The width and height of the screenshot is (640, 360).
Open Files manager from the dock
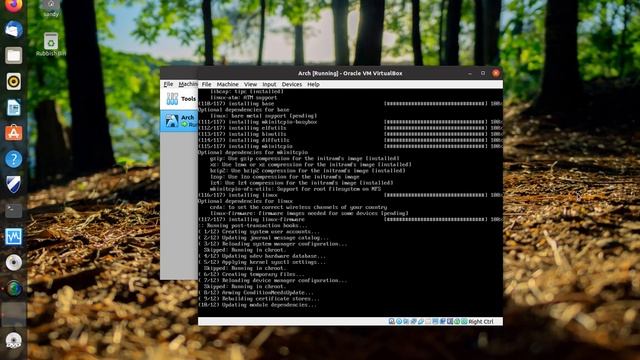(13, 56)
